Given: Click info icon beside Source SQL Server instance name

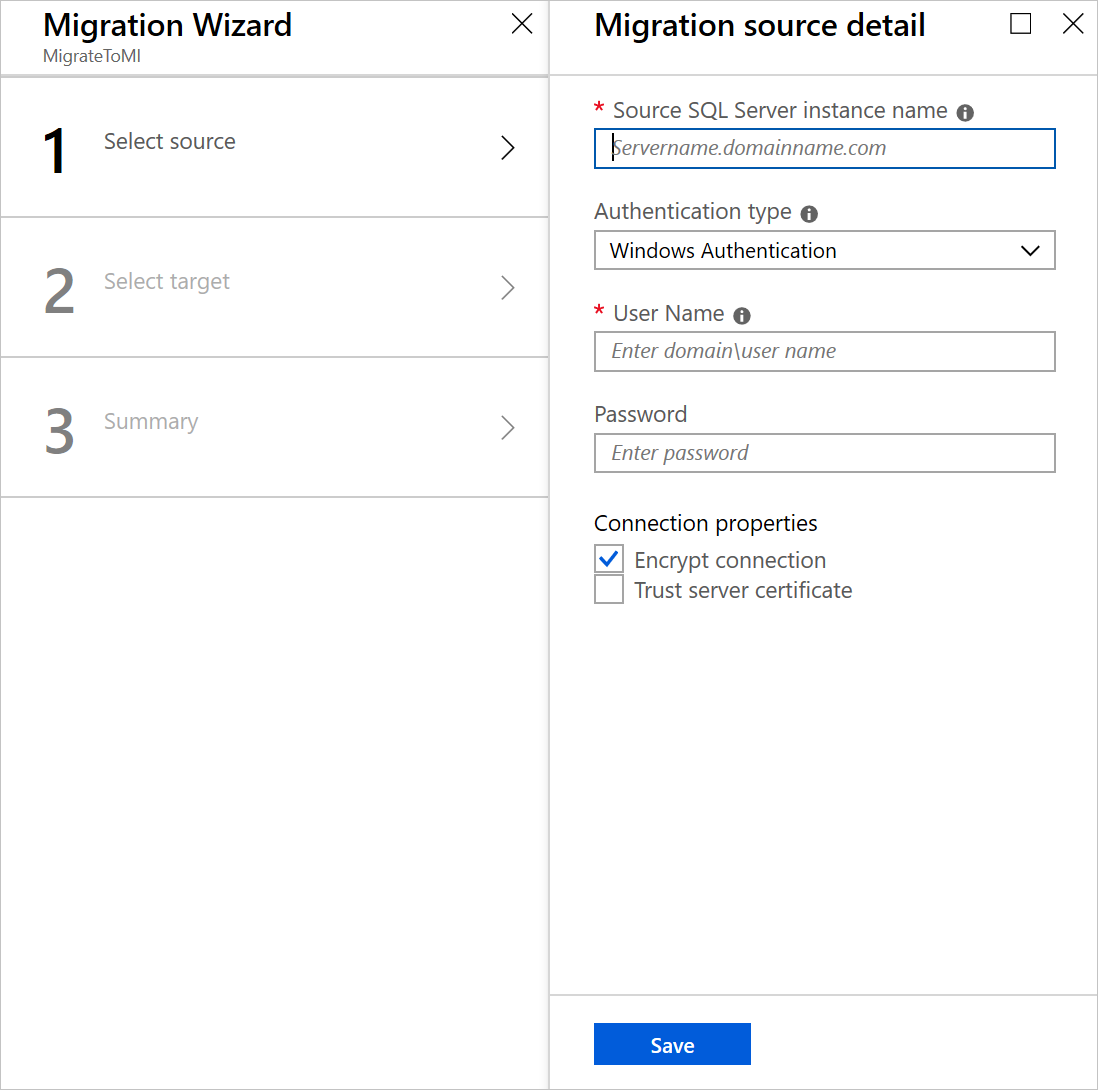Looking at the screenshot, I should (965, 113).
